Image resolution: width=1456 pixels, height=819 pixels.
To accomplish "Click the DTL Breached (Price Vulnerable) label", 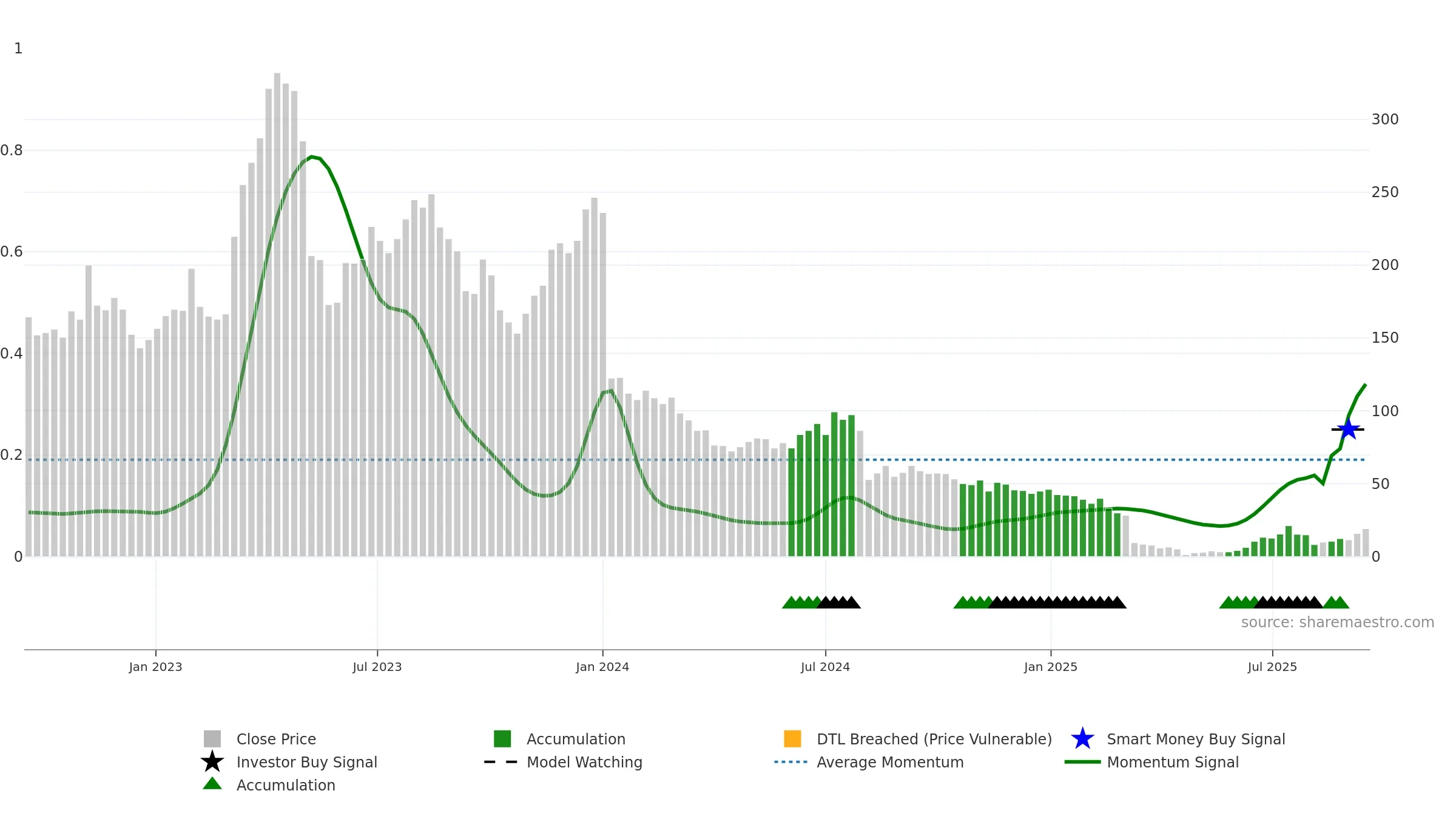I will click(x=934, y=739).
